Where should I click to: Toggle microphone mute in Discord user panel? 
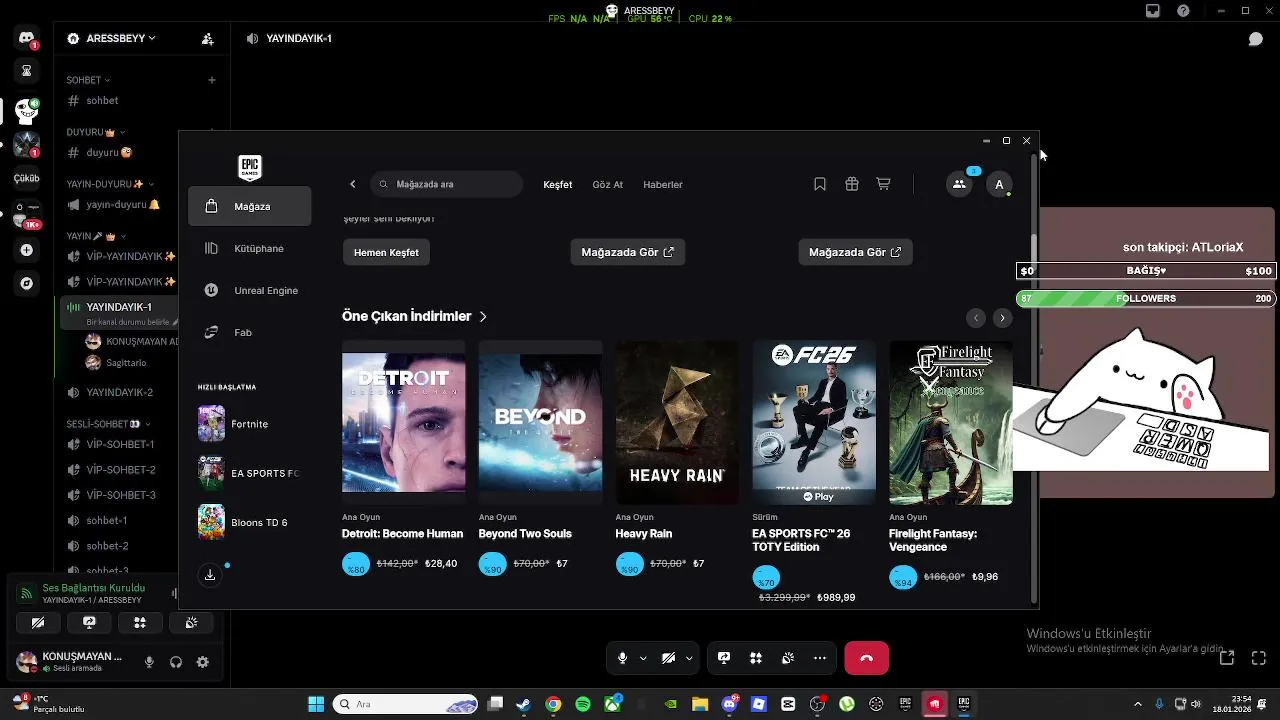149,662
